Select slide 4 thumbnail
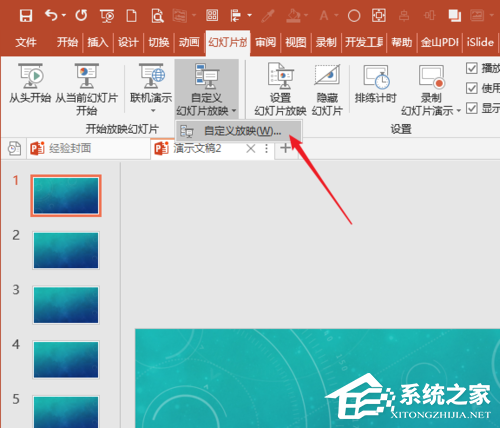 [x=66, y=360]
